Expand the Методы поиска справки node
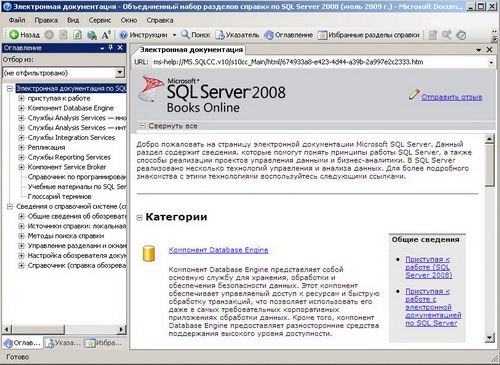The width and height of the screenshot is (500, 365). pyautogui.click(x=21, y=236)
